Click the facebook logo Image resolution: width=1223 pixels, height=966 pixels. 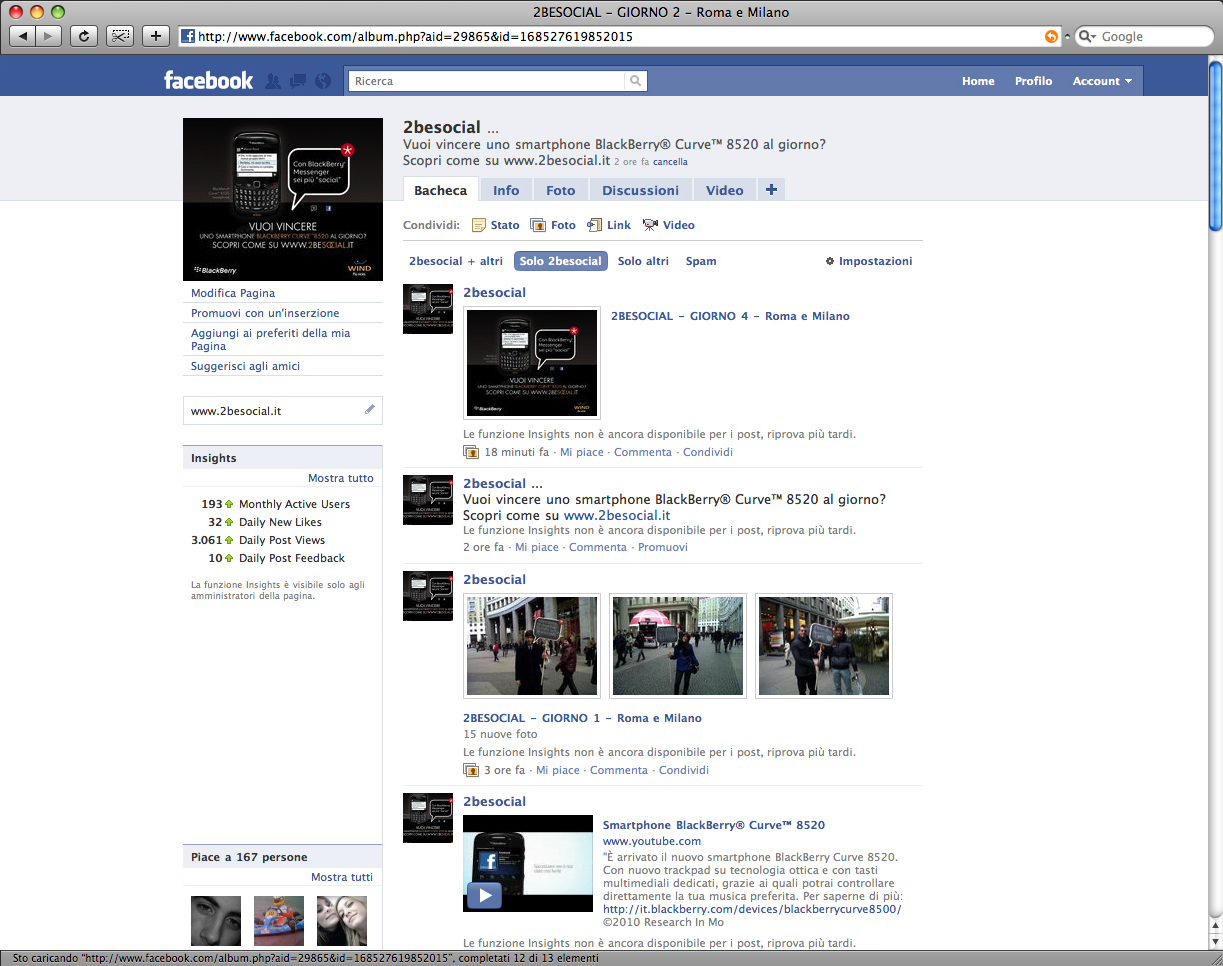[208, 81]
